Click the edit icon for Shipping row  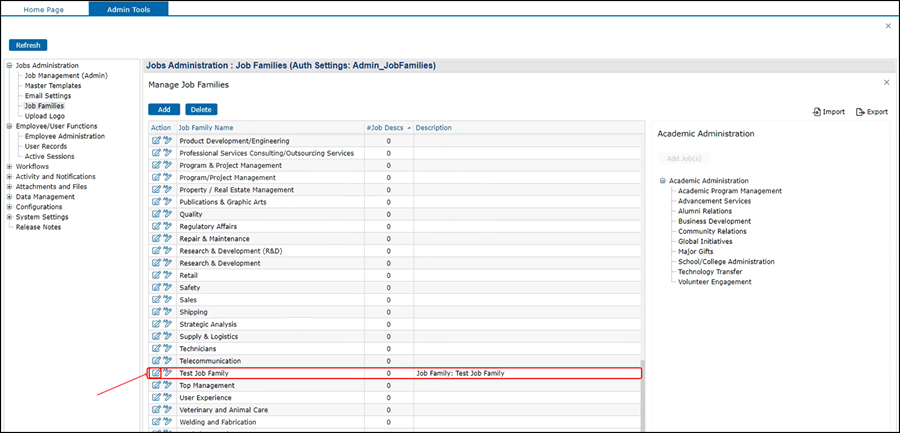[156, 312]
